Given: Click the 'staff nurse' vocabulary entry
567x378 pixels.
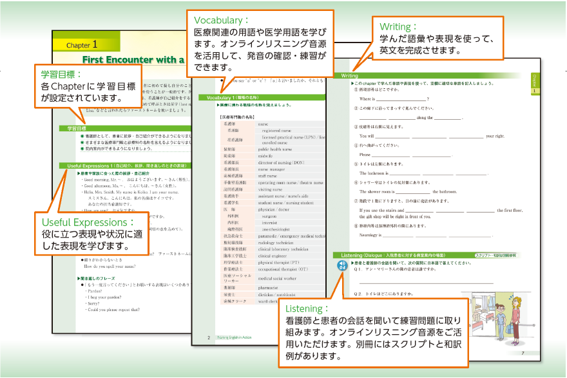Looking at the screenshot, I should click(267, 176).
